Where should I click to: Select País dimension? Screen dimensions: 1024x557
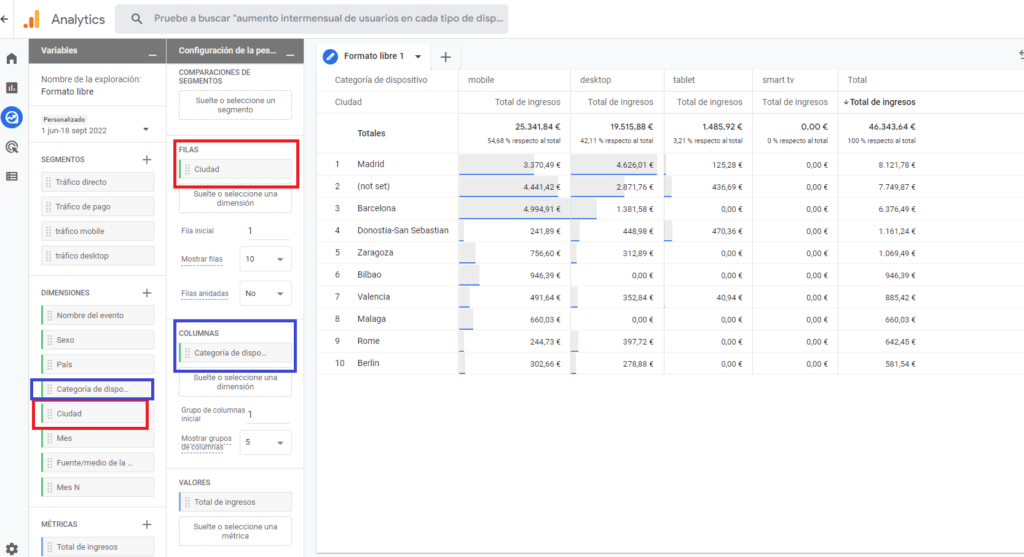[97, 364]
